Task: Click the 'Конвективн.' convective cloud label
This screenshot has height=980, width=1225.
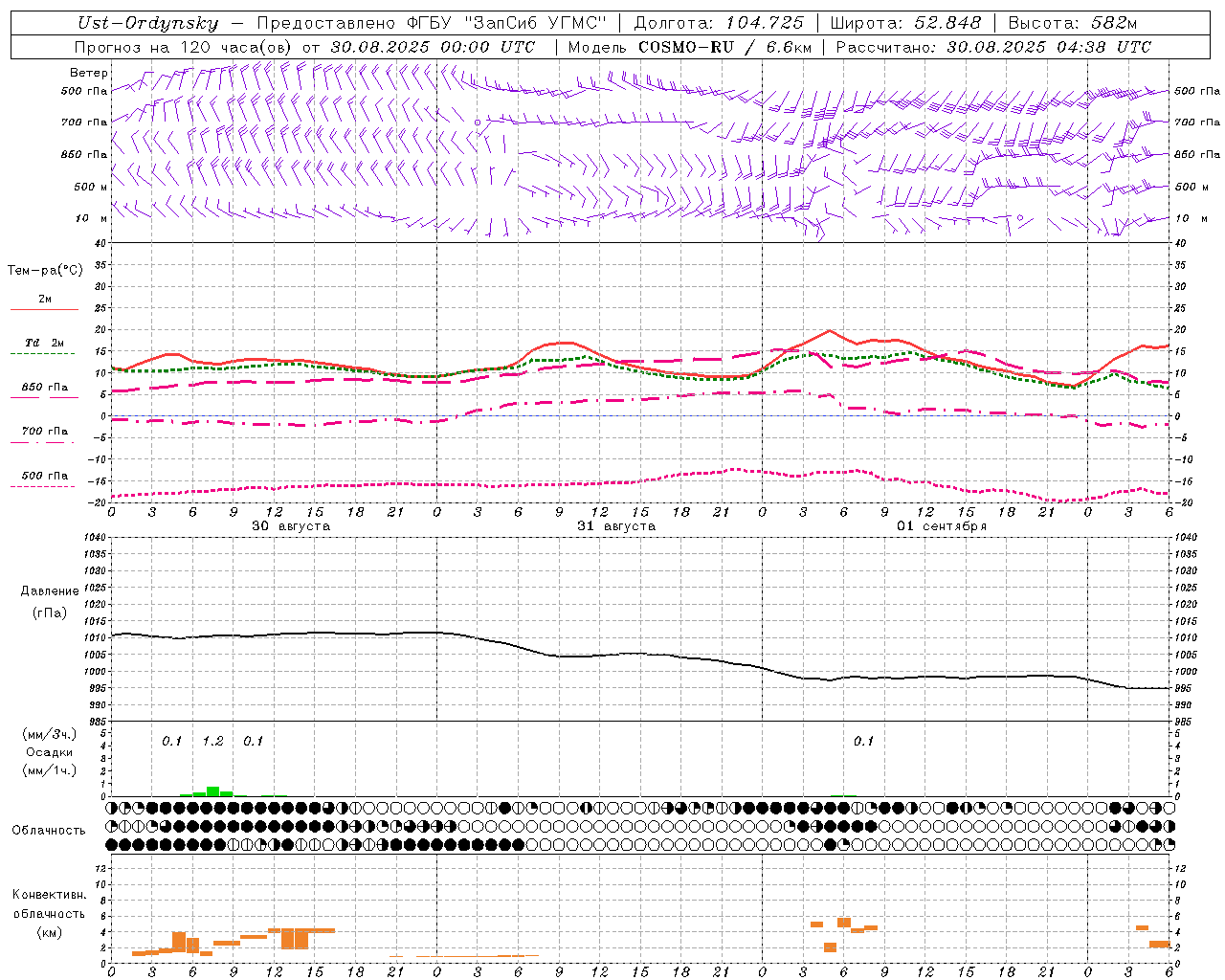Action: coord(50,895)
